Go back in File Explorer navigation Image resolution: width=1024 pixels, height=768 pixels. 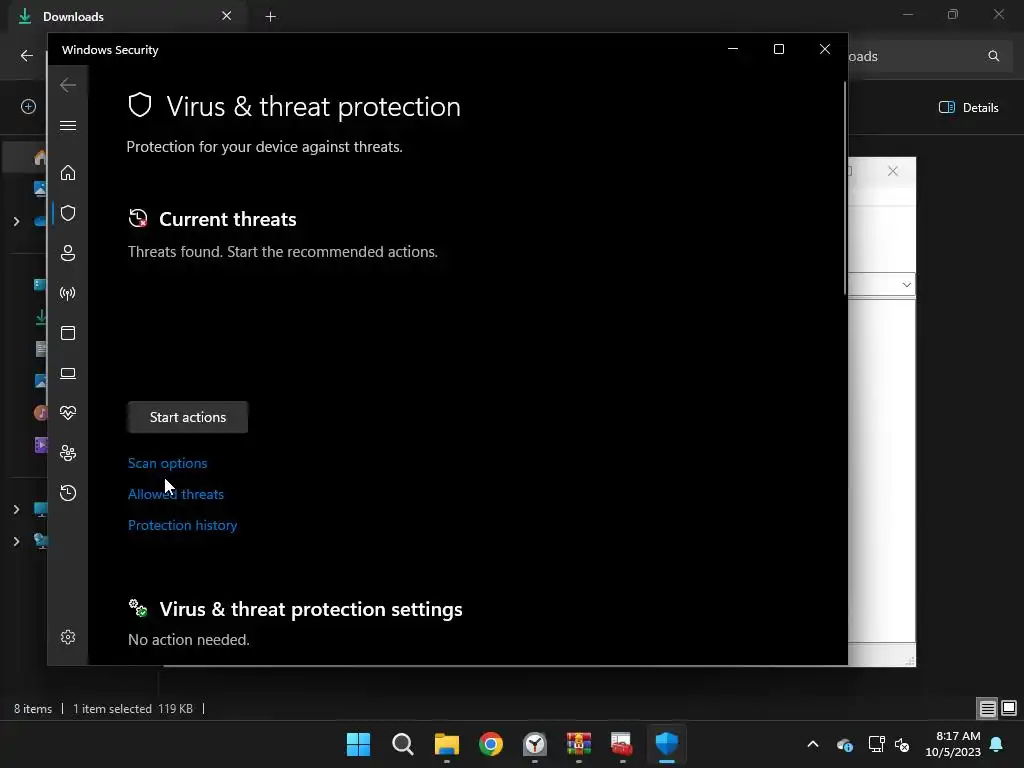pos(27,56)
